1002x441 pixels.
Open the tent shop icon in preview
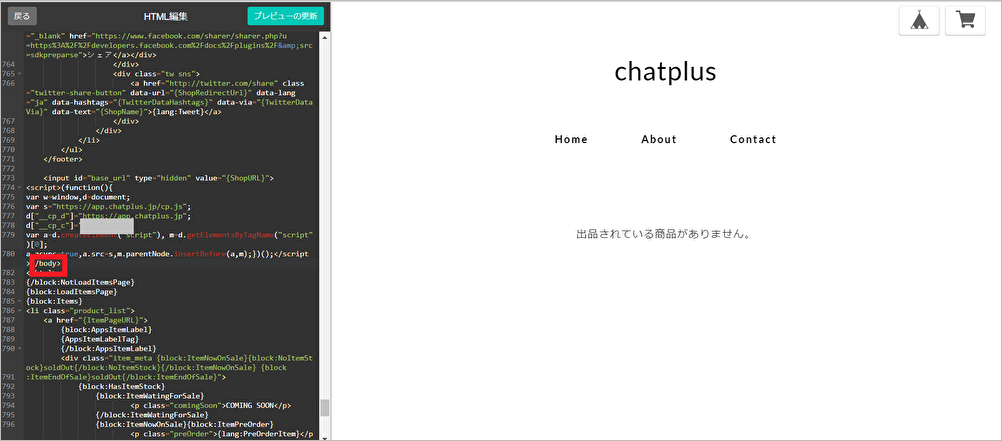(918, 21)
